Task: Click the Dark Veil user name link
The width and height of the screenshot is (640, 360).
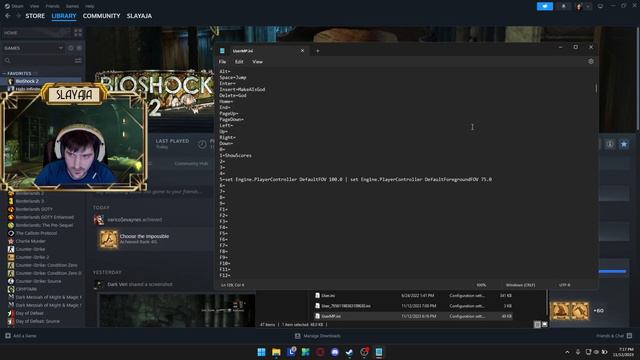Action: [x=117, y=284]
